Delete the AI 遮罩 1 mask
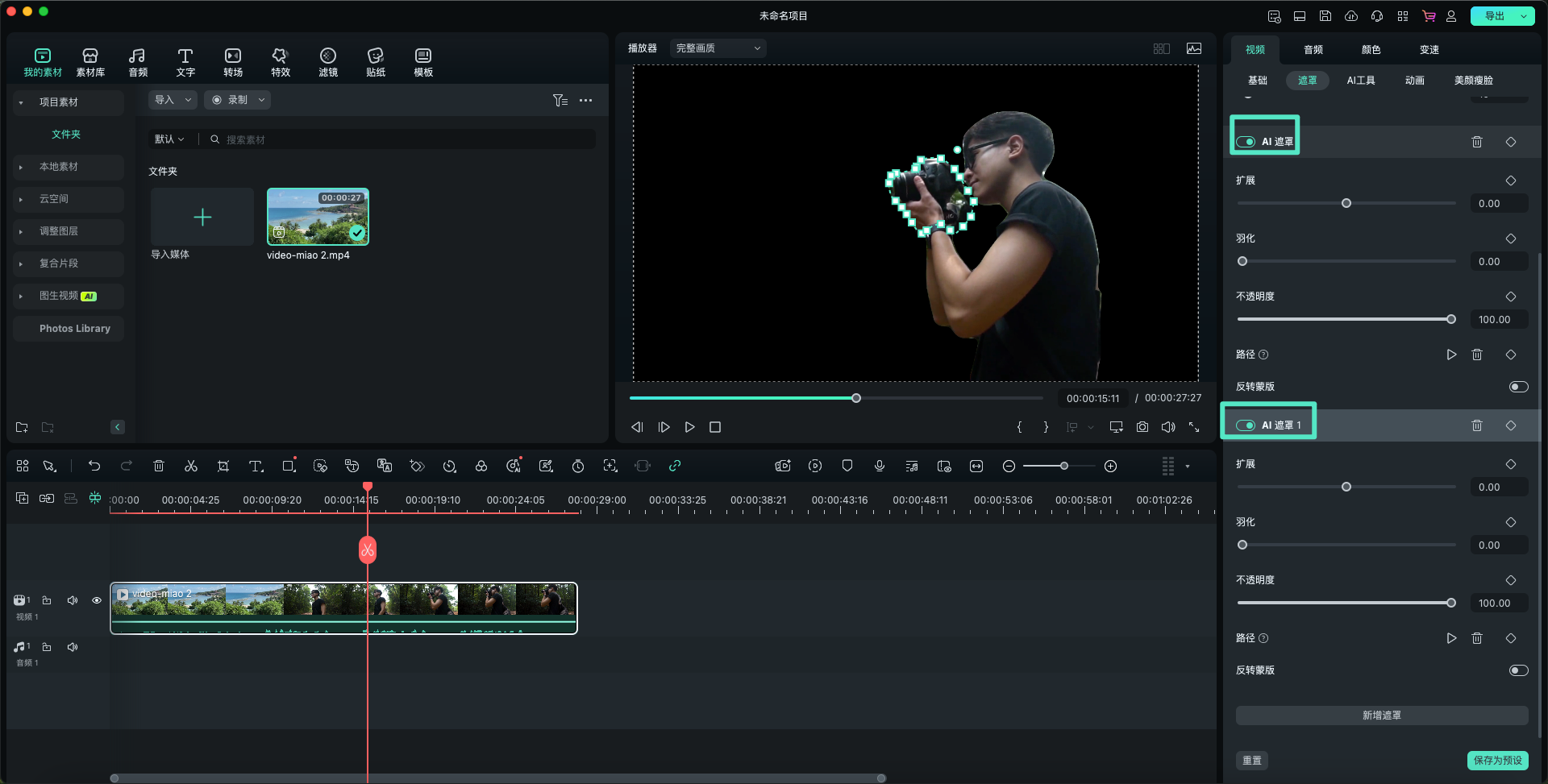Image resolution: width=1548 pixels, height=784 pixels. [x=1476, y=425]
